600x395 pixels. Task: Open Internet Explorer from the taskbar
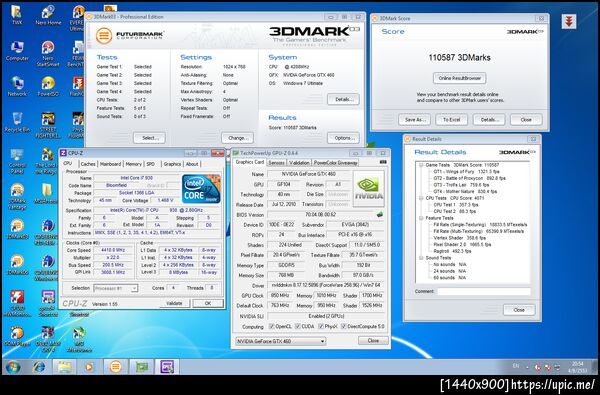[x=39, y=367]
